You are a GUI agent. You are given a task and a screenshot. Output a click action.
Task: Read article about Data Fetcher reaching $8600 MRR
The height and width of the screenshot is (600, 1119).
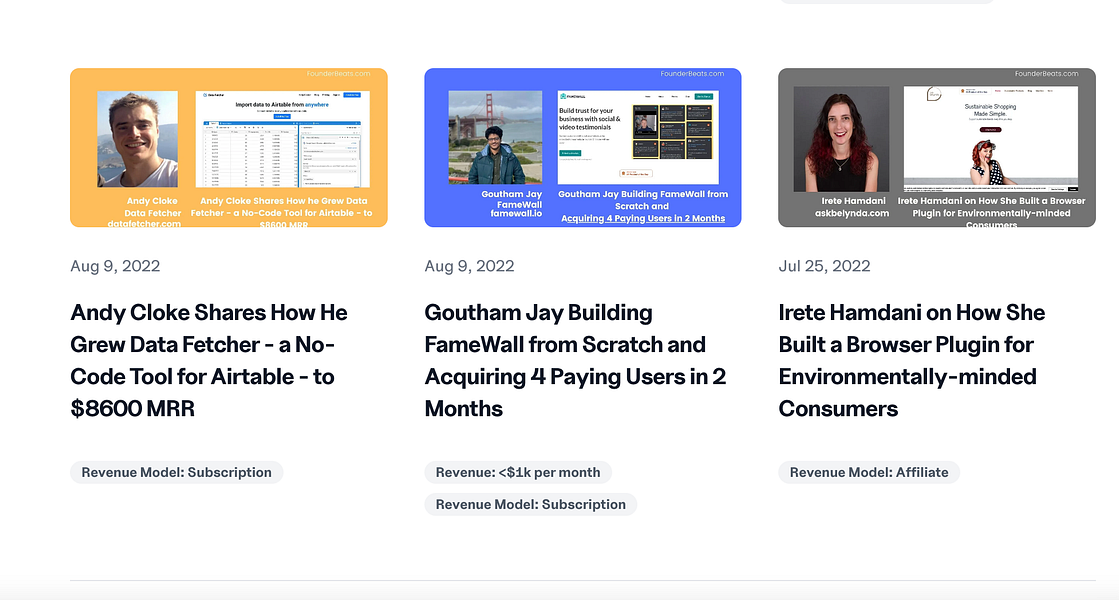[208, 360]
